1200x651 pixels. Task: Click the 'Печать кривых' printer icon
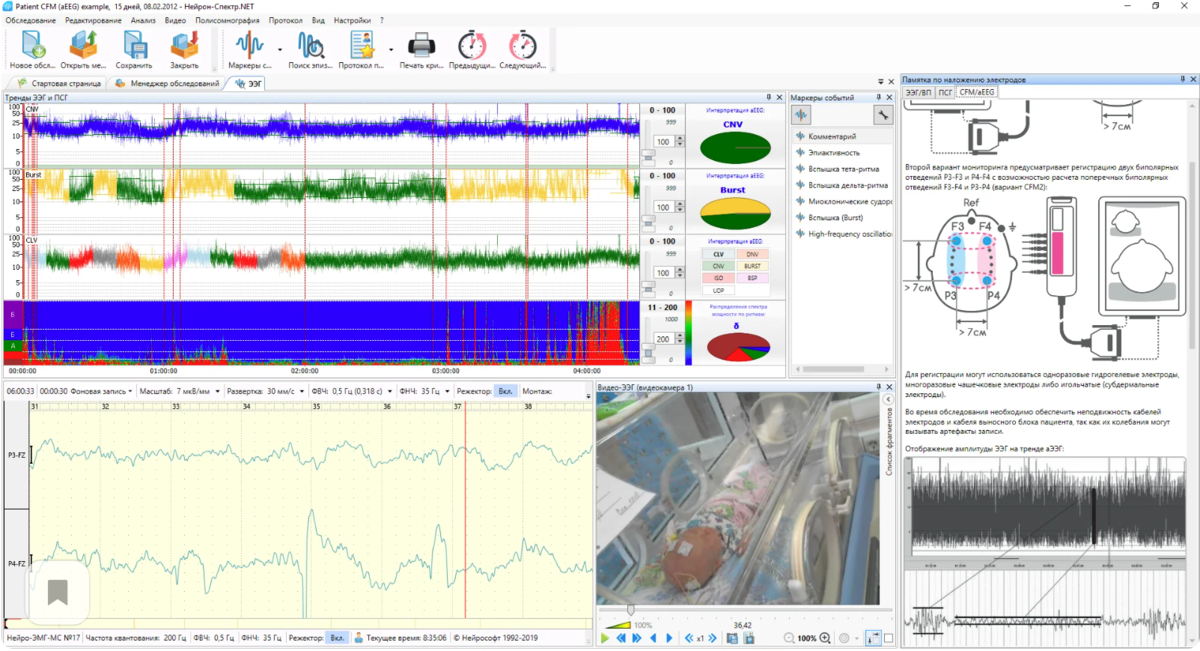pos(421,45)
